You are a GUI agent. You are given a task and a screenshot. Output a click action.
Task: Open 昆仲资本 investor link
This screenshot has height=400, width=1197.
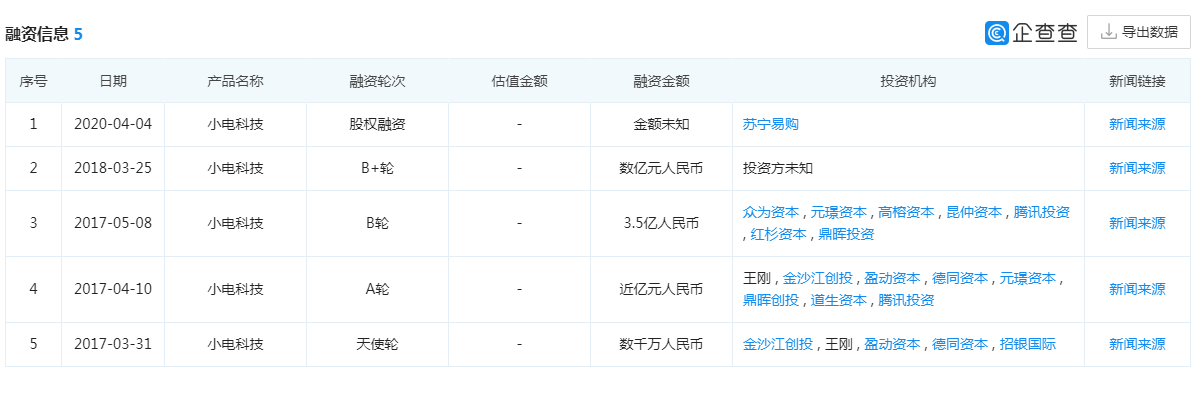point(973,212)
